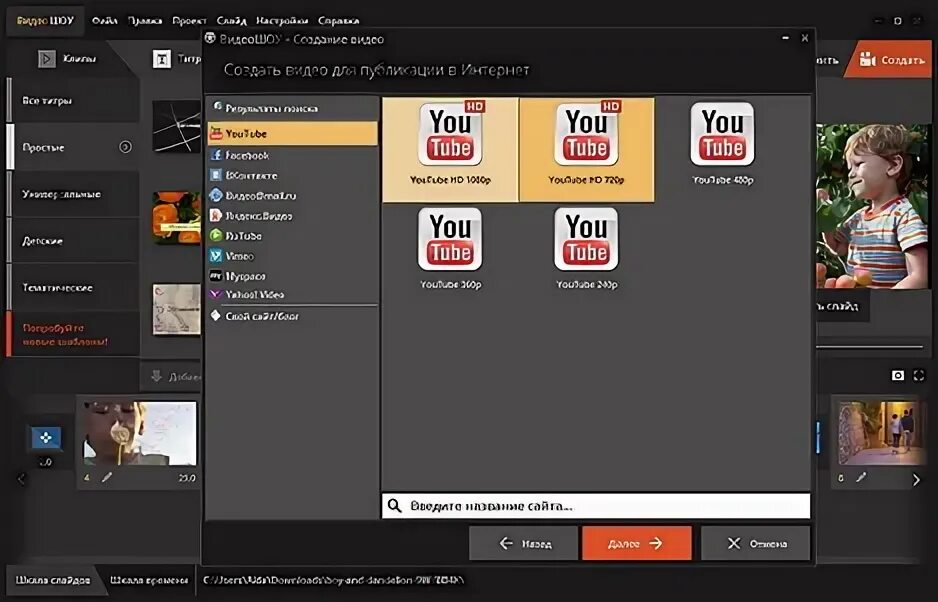The height and width of the screenshot is (602, 938).
Task: Select the YouTube 360p preset
Action: [450, 248]
